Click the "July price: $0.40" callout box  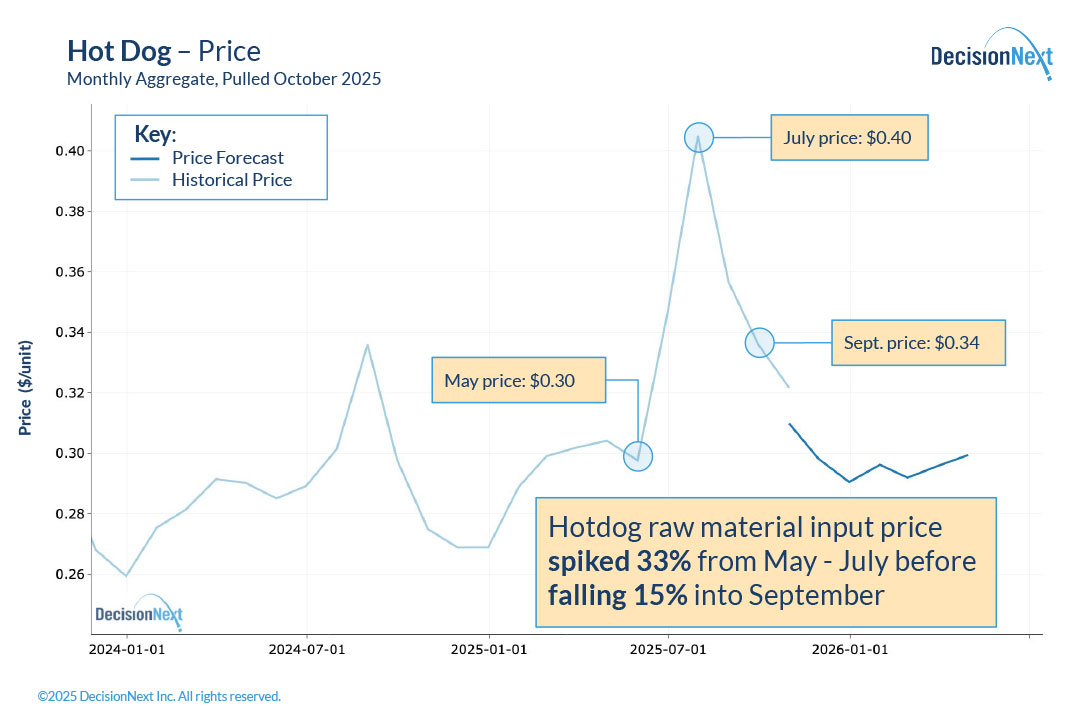(x=849, y=138)
